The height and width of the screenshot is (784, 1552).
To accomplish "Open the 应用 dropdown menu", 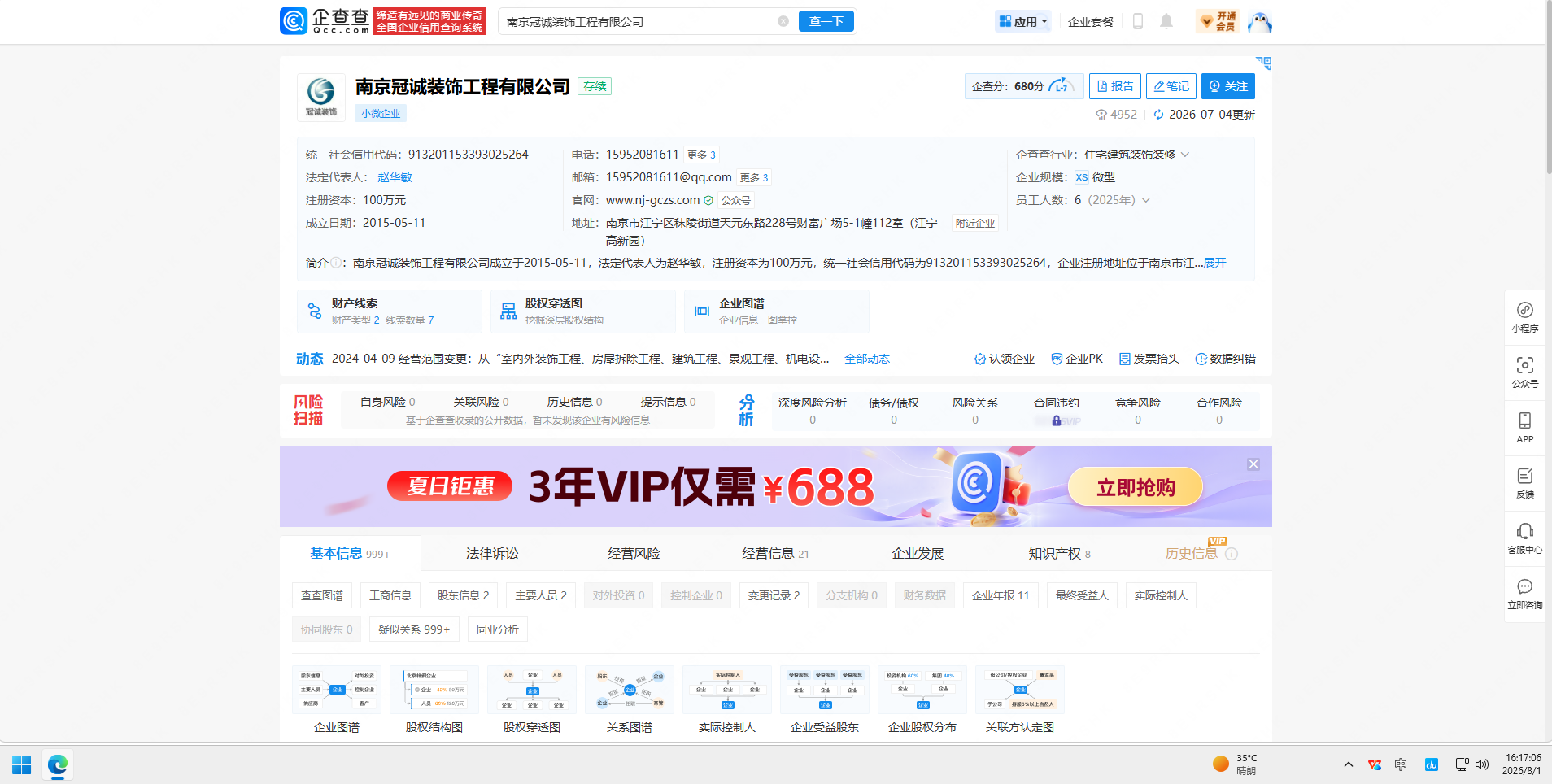I will (x=1023, y=22).
